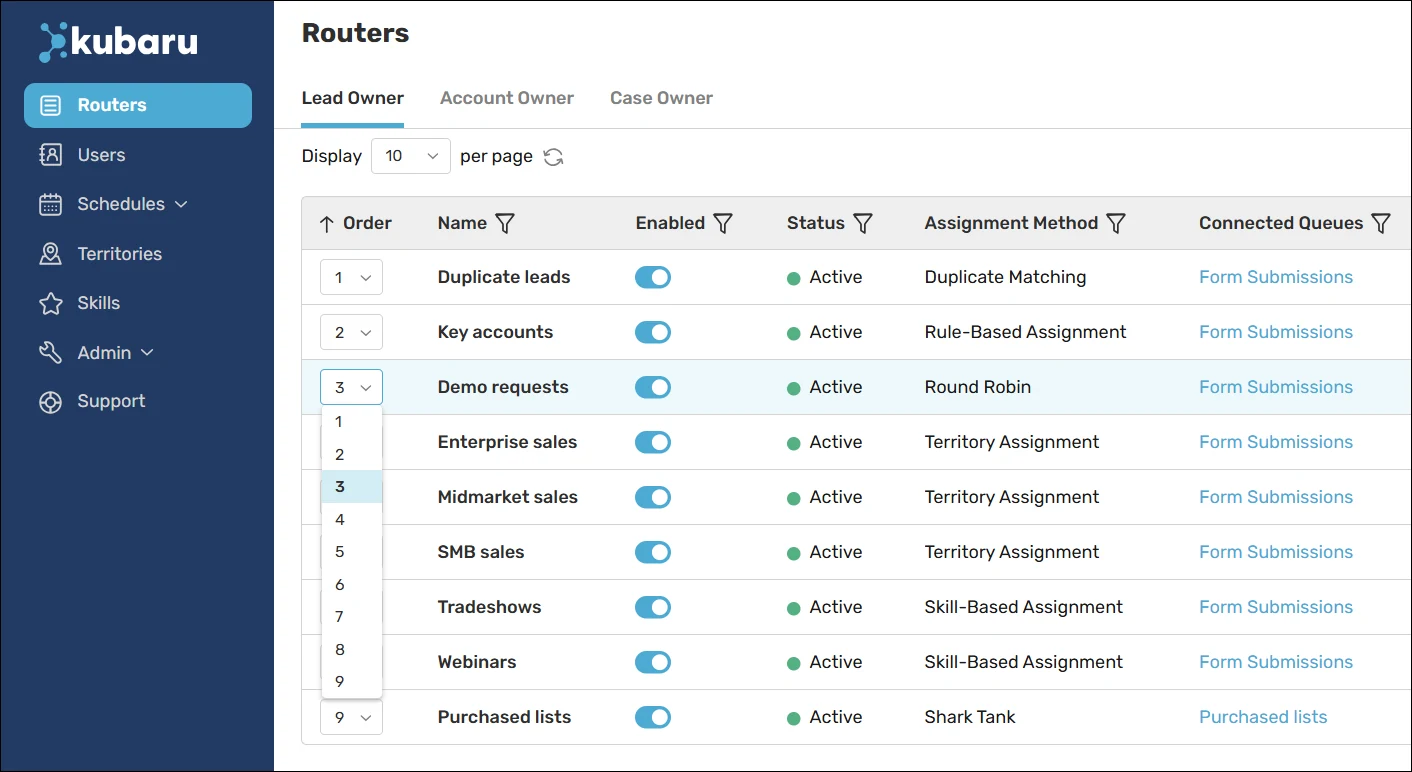This screenshot has width=1412, height=772.
Task: Open the Assignment Method filter icon
Action: point(1117,224)
